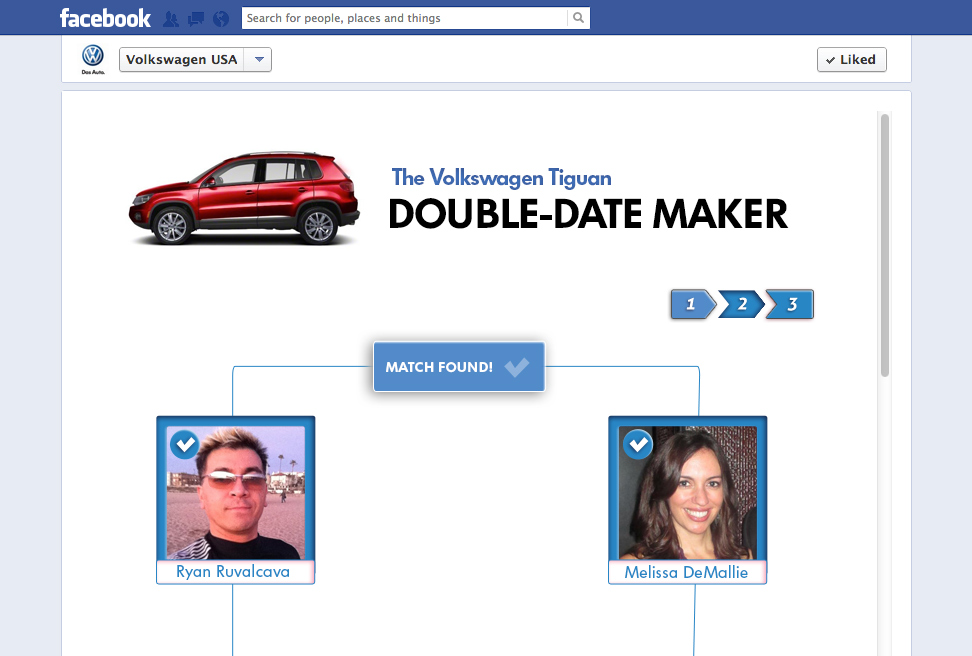972x656 pixels.
Task: Click the Volkswagen USA page name
Action: [x=181, y=60]
